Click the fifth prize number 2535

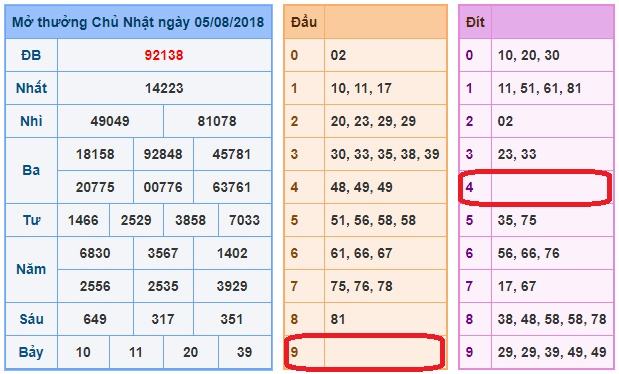(x=163, y=286)
